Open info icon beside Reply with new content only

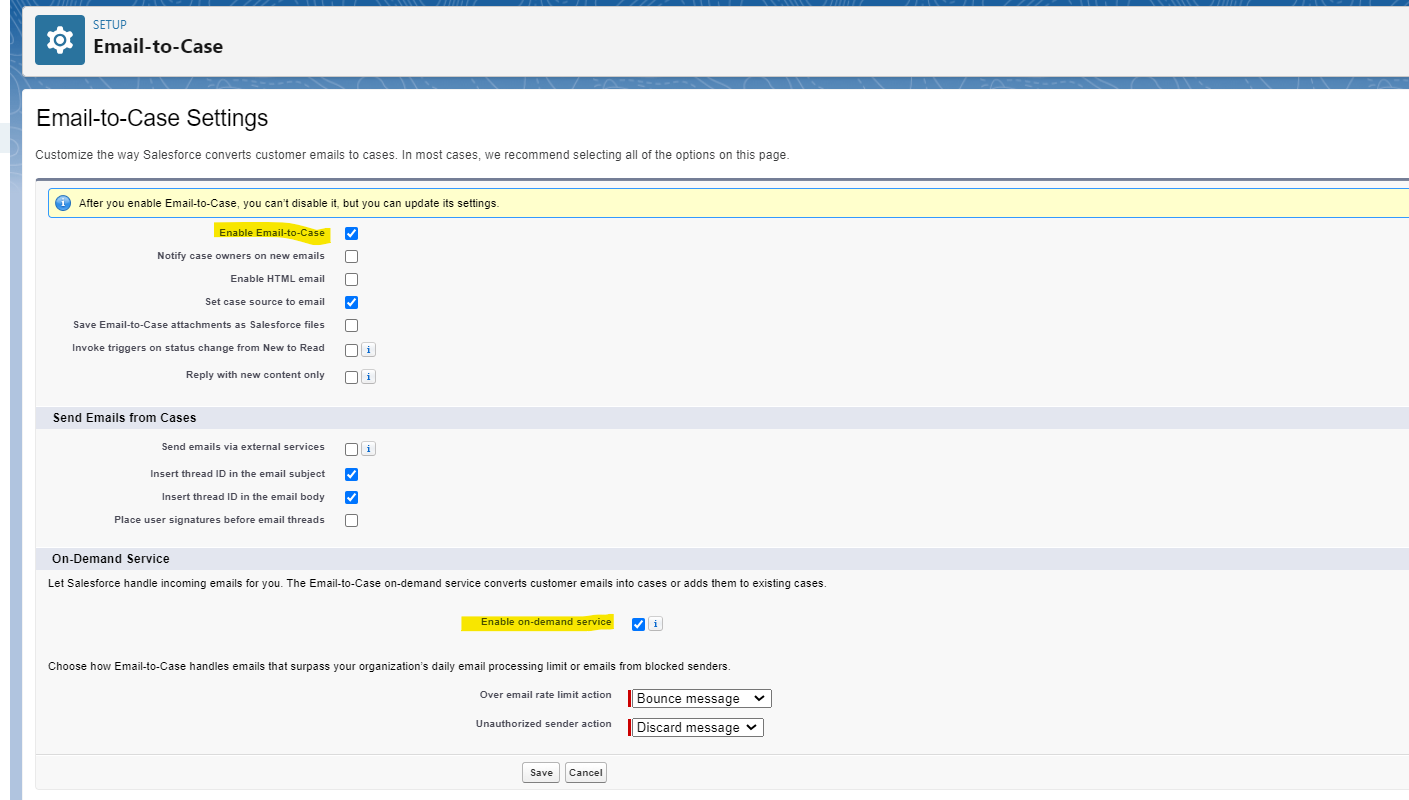point(368,377)
